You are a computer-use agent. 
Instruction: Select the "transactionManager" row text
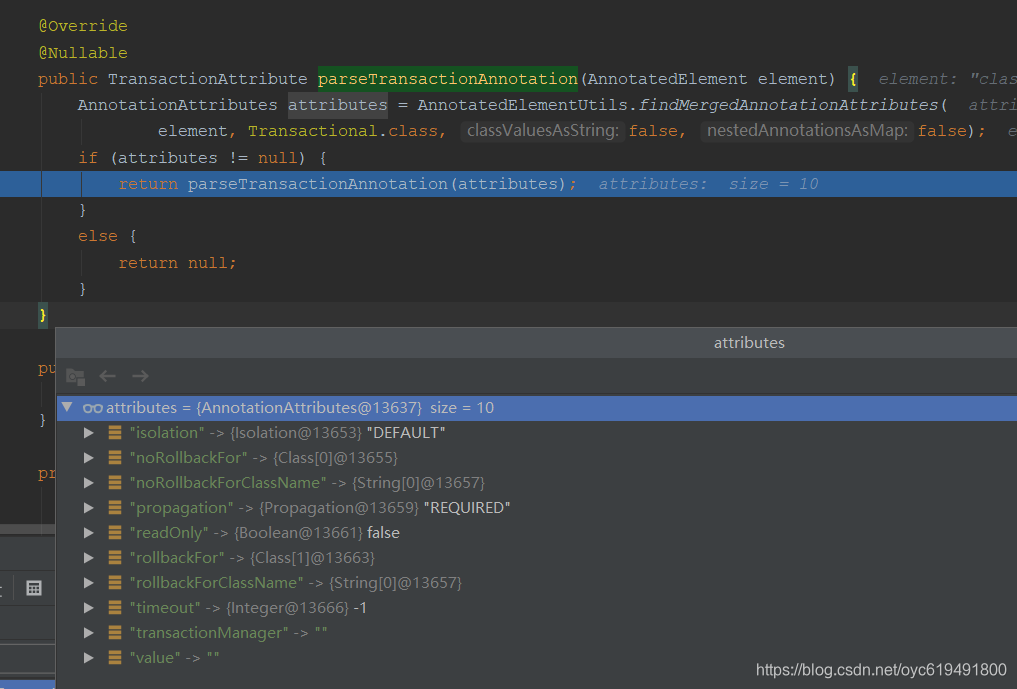[x=228, y=633]
